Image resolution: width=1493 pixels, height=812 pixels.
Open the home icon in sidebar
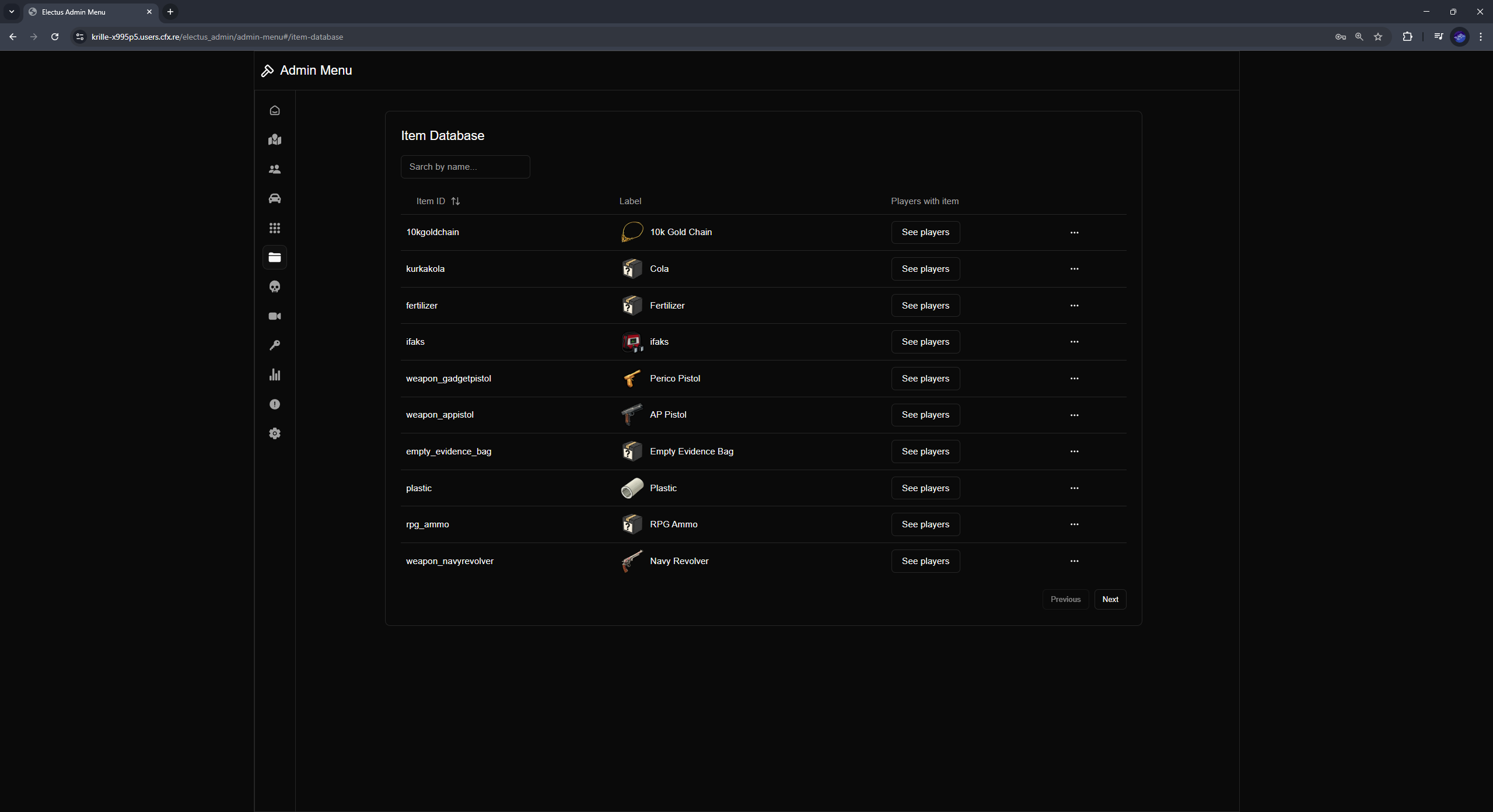point(275,110)
